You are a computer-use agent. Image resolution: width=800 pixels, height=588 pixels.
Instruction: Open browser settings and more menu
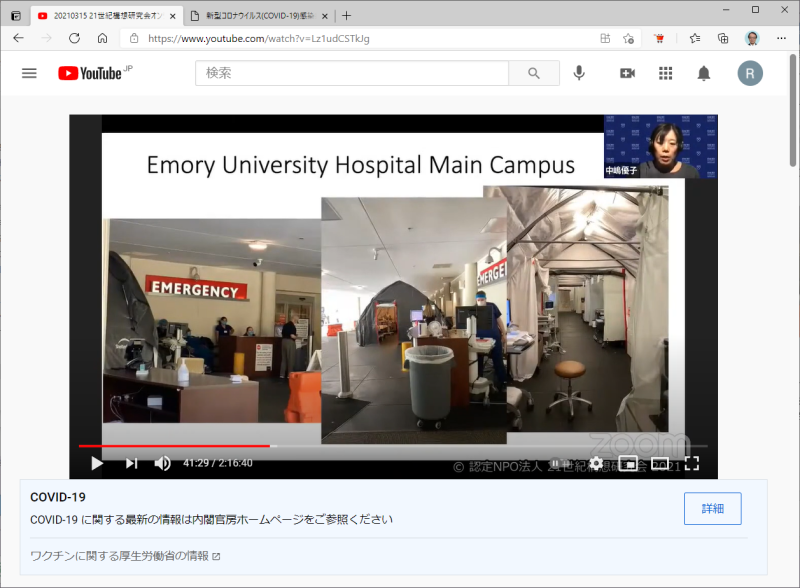(x=781, y=38)
